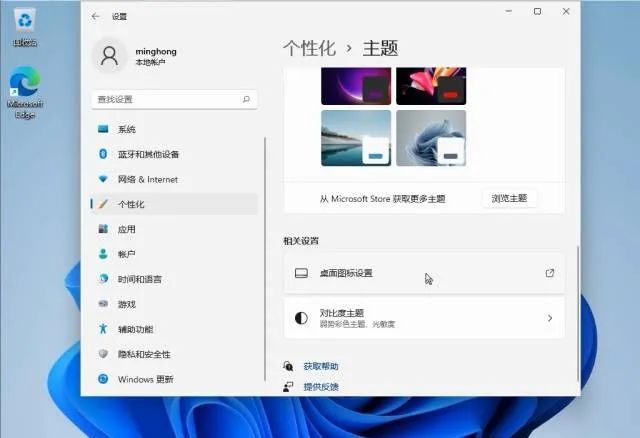Maximize the Settings window

(x=538, y=11)
